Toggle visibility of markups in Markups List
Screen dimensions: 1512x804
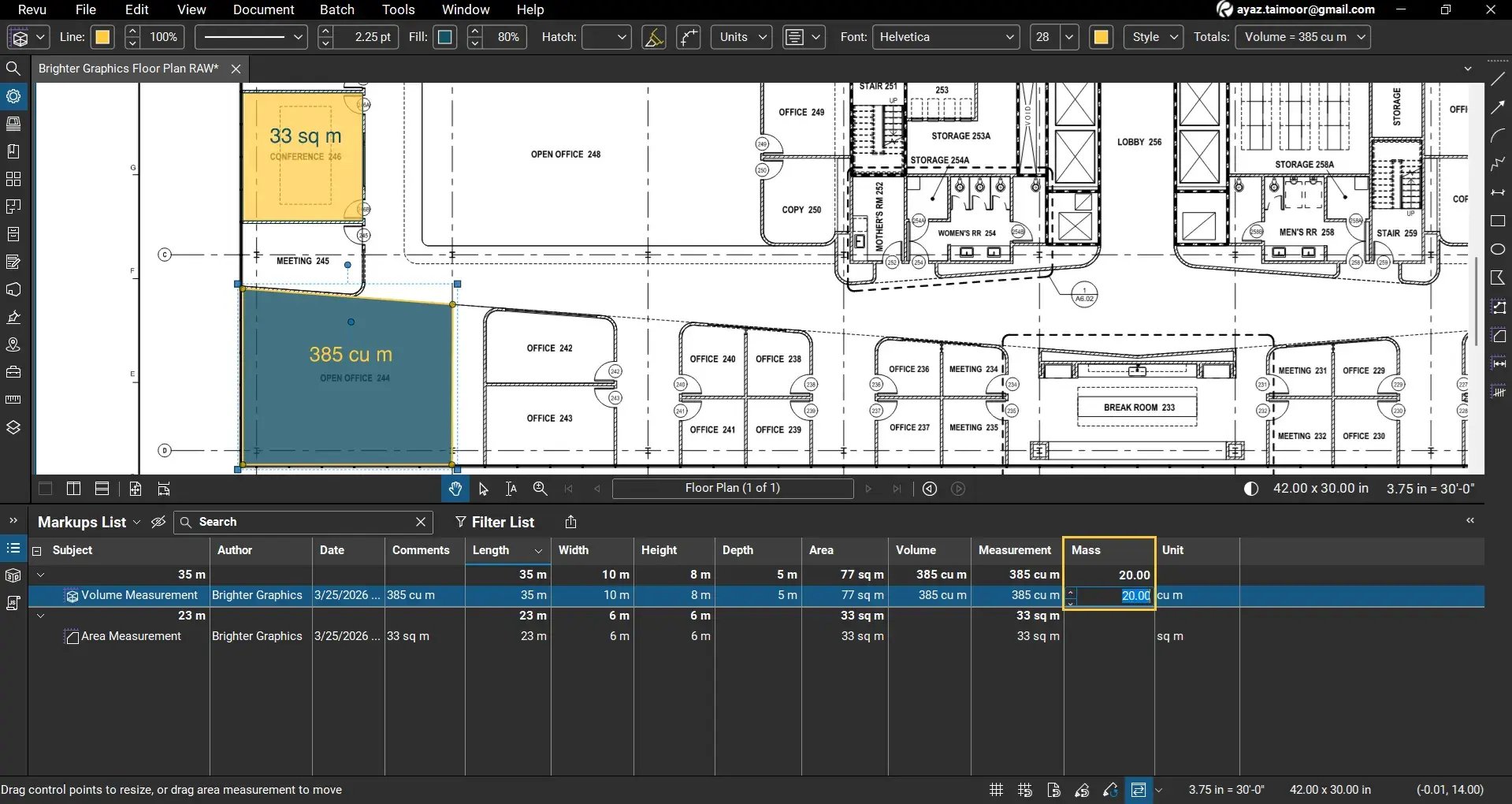click(x=158, y=522)
